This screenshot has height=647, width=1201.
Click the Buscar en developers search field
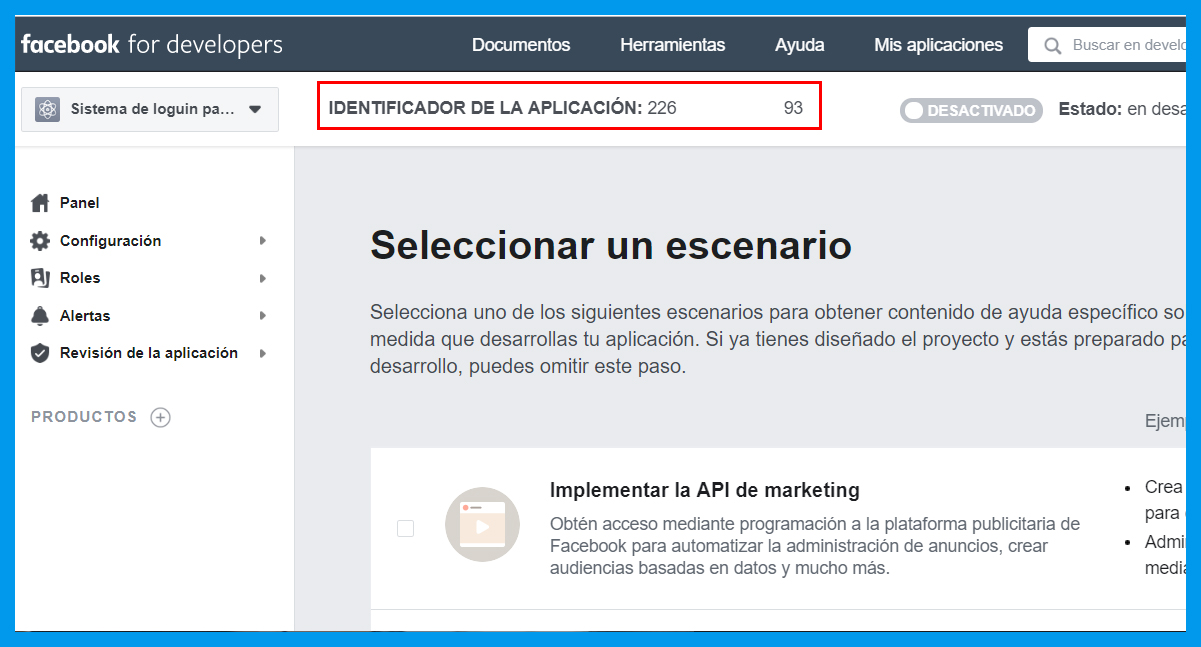[x=1107, y=45]
